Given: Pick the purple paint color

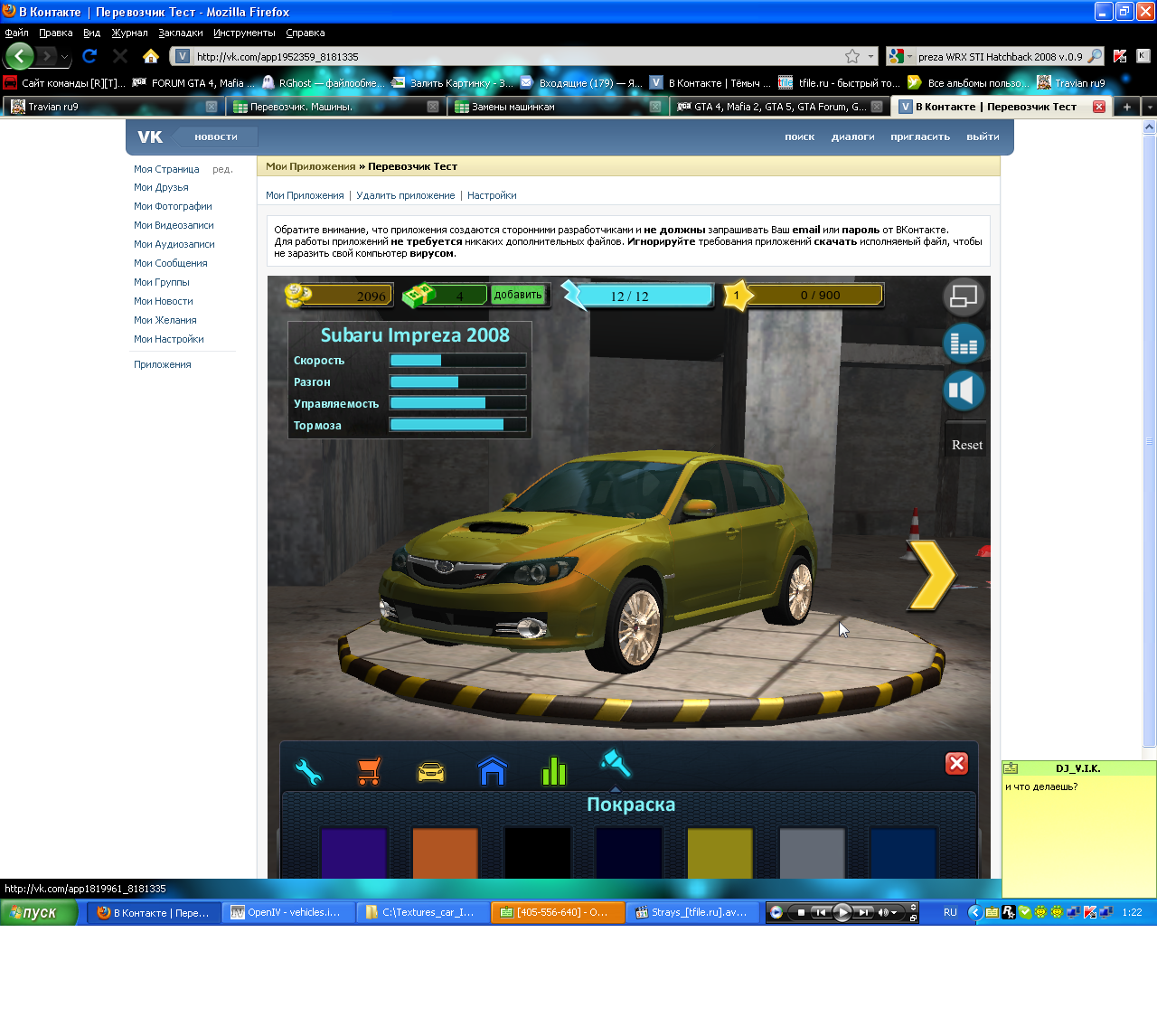Looking at the screenshot, I should click(353, 852).
